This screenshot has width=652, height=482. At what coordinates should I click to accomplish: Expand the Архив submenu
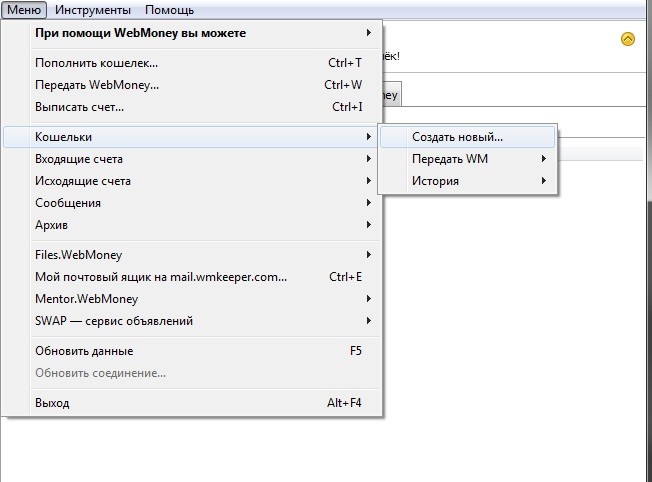click(192, 225)
